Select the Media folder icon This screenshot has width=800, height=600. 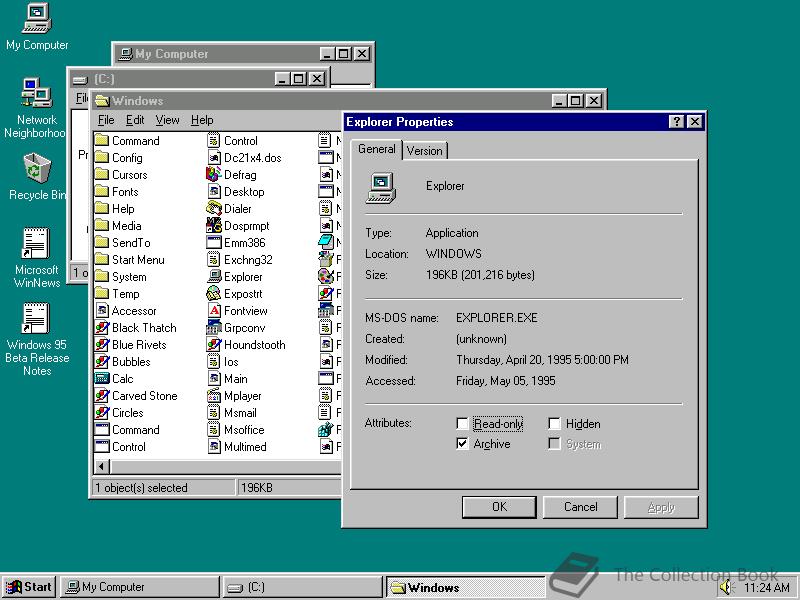[x=102, y=226]
